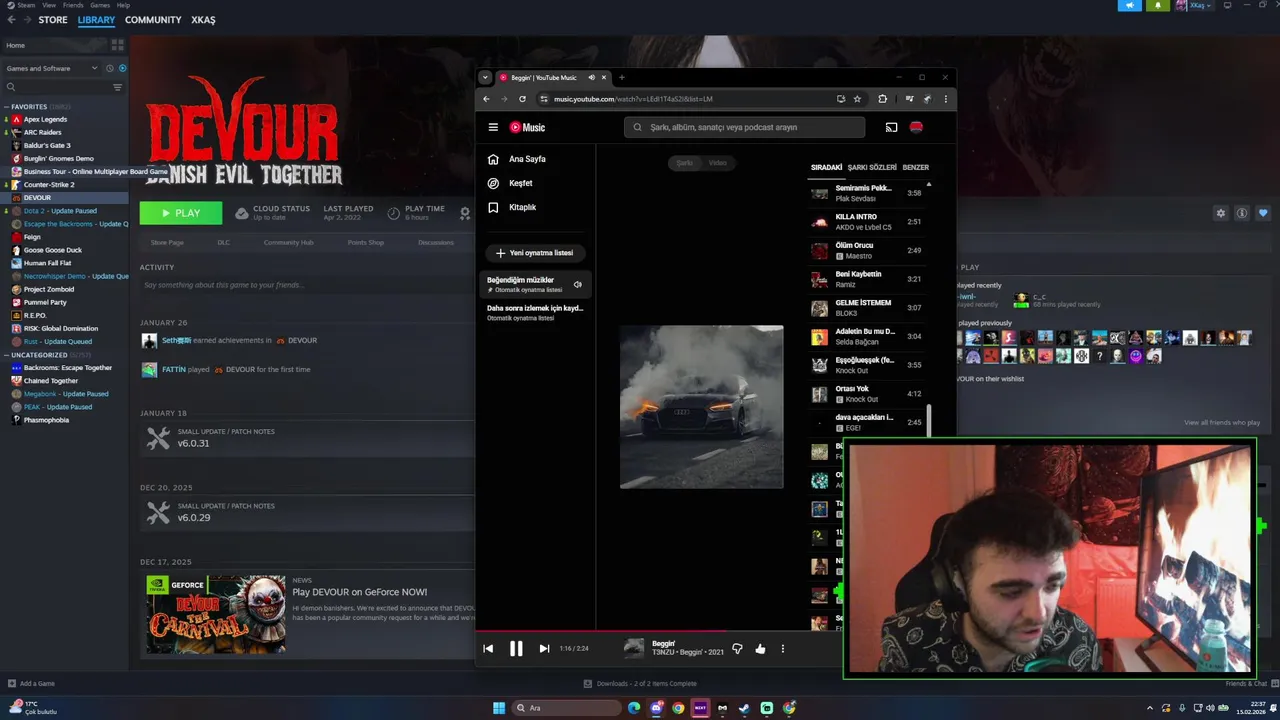
Task: Open the XKAŞ profile tab in Steam
Action: click(x=203, y=20)
